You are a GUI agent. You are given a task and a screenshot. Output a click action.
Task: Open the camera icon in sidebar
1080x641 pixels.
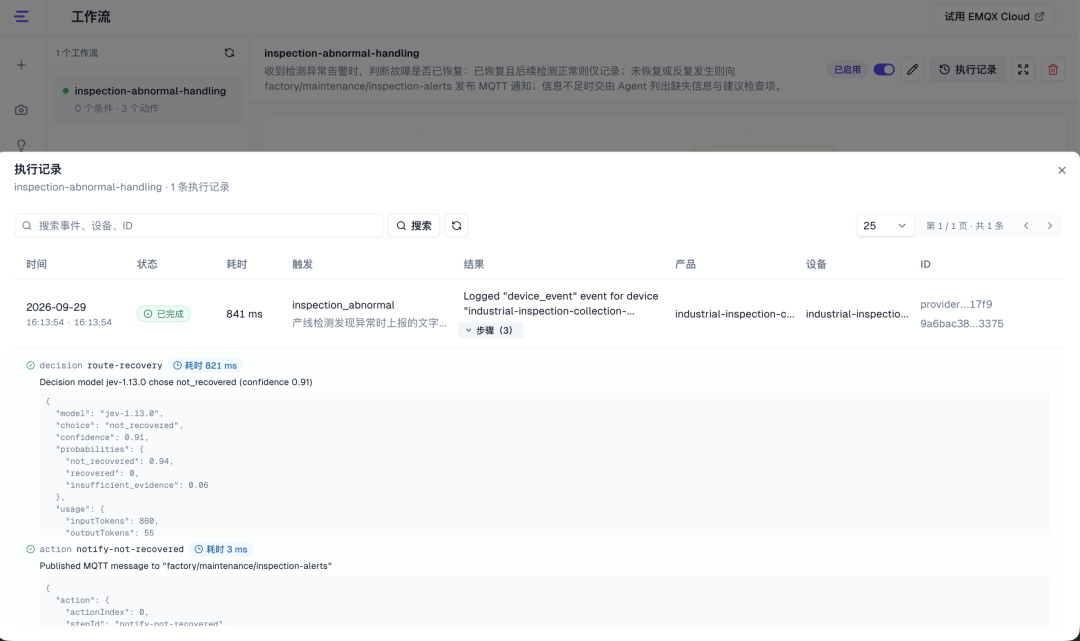click(21, 110)
